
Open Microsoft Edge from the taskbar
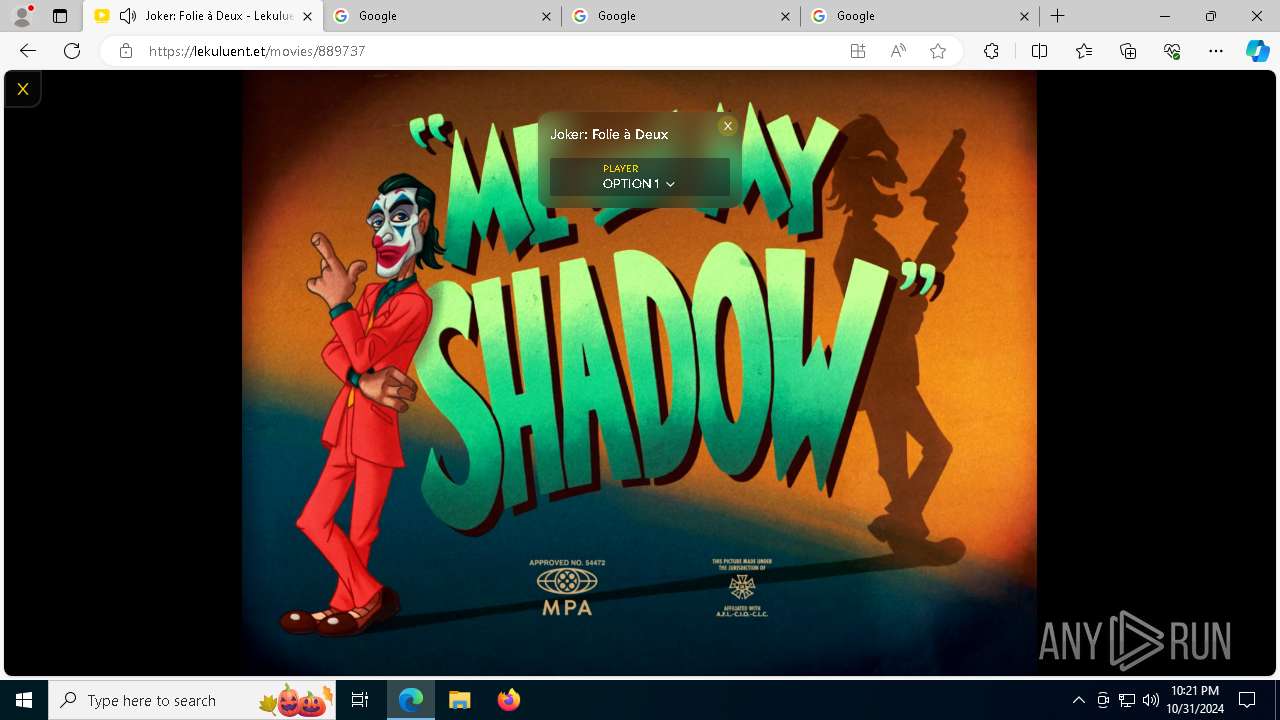click(411, 700)
